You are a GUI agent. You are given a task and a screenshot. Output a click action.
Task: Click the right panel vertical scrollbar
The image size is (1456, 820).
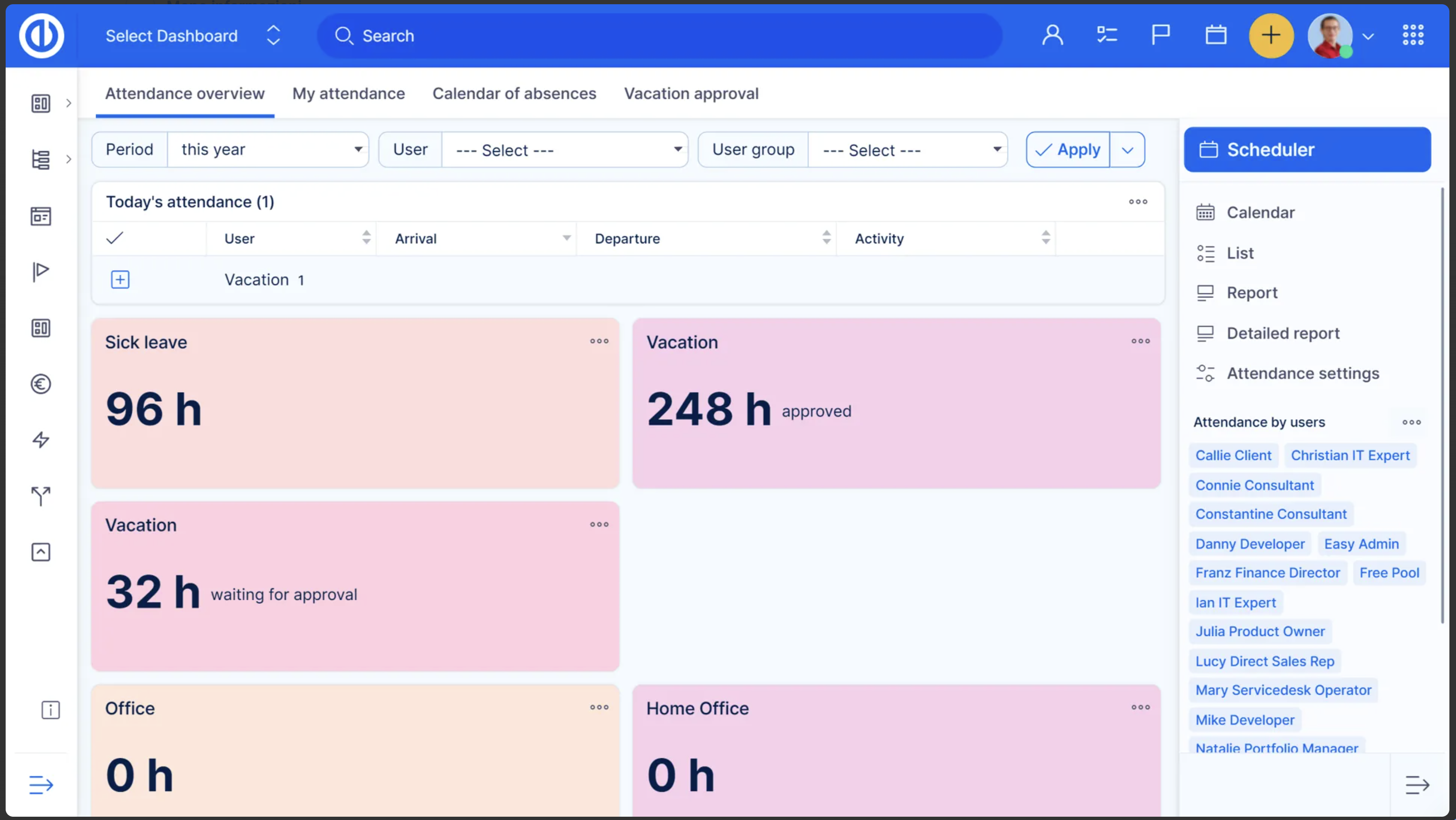coord(1442,405)
